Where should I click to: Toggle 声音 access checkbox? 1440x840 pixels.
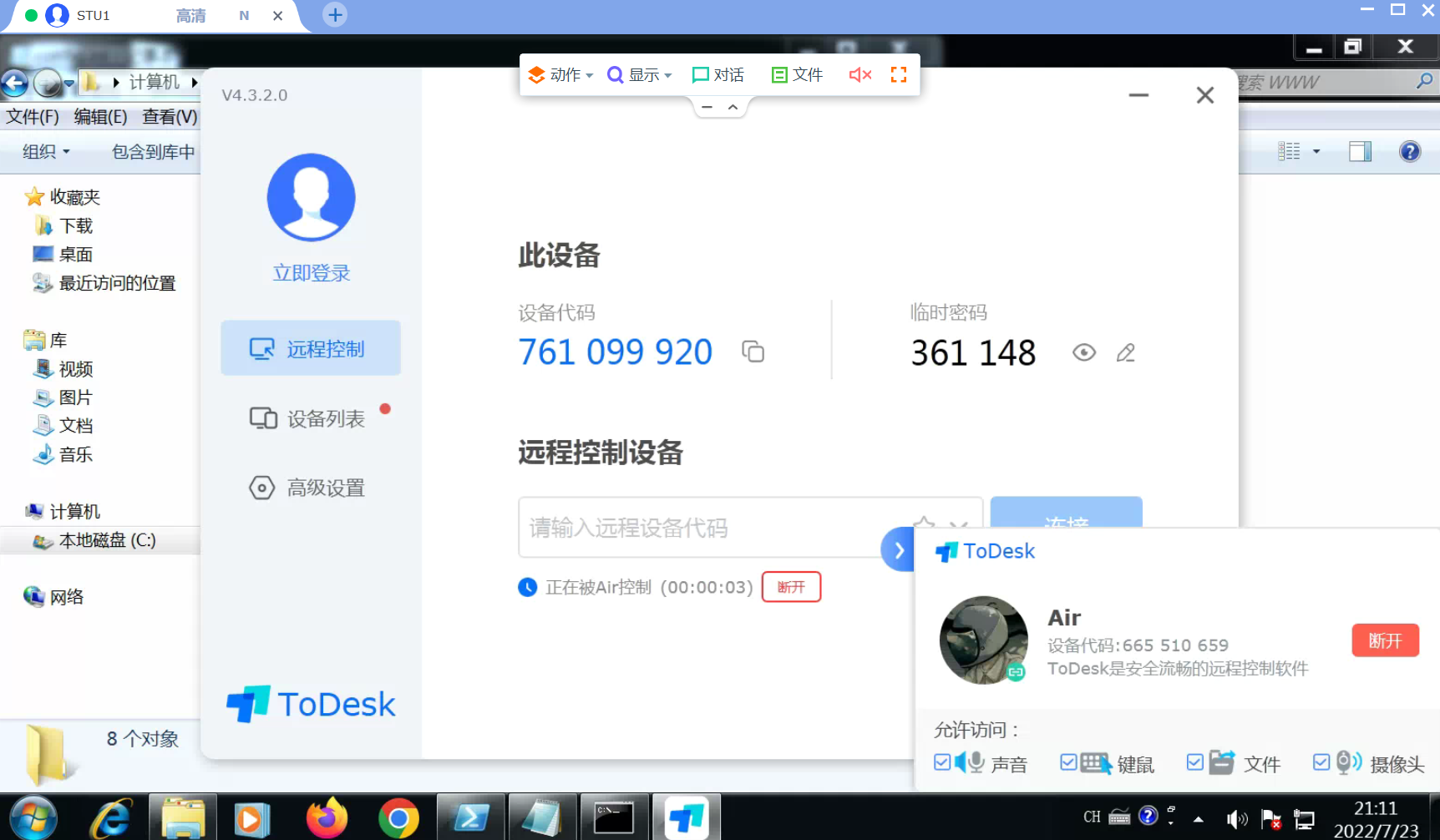tap(942, 762)
